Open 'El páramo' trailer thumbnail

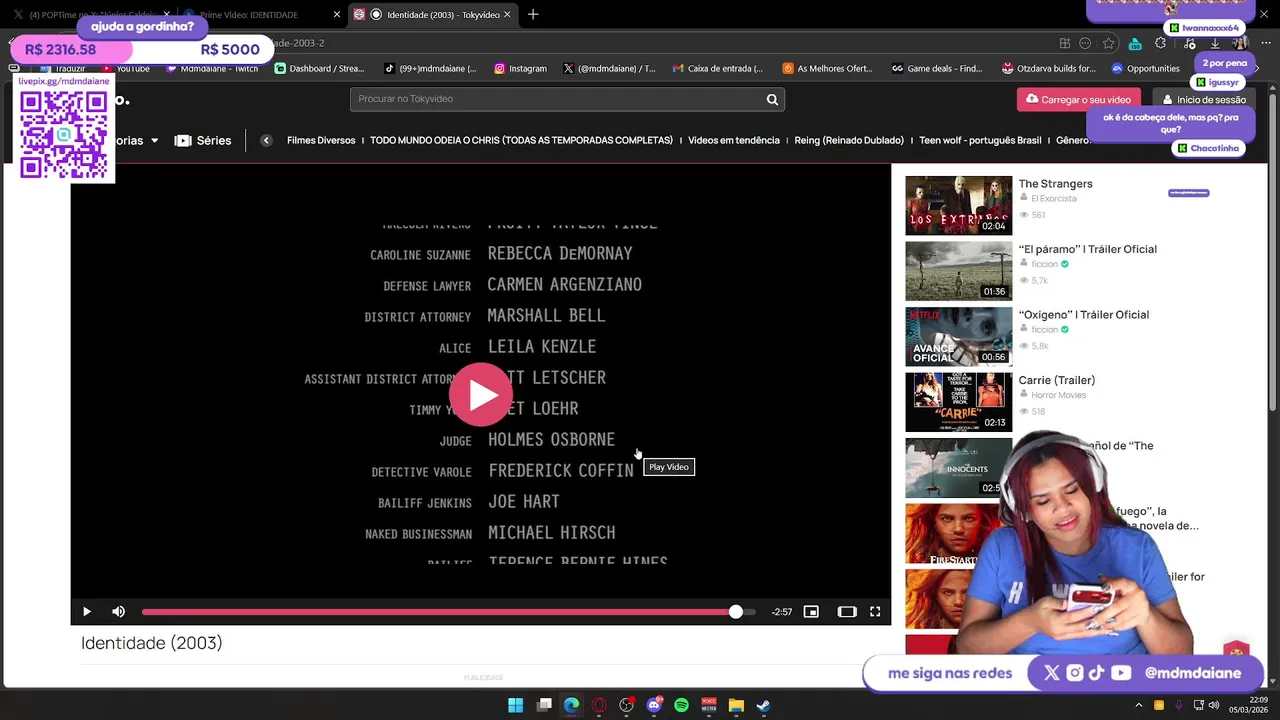958,271
